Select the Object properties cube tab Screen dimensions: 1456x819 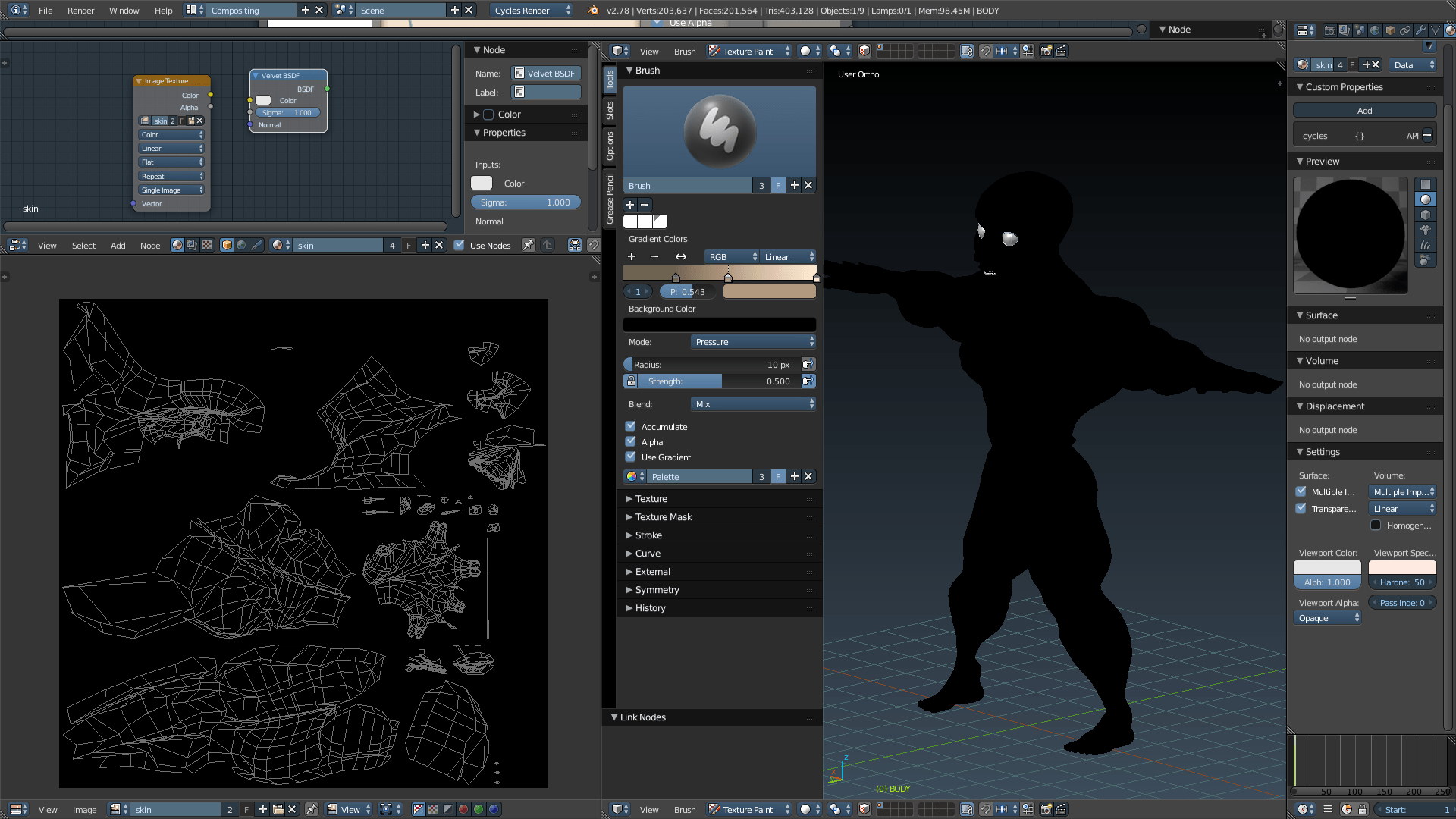click(x=1390, y=30)
